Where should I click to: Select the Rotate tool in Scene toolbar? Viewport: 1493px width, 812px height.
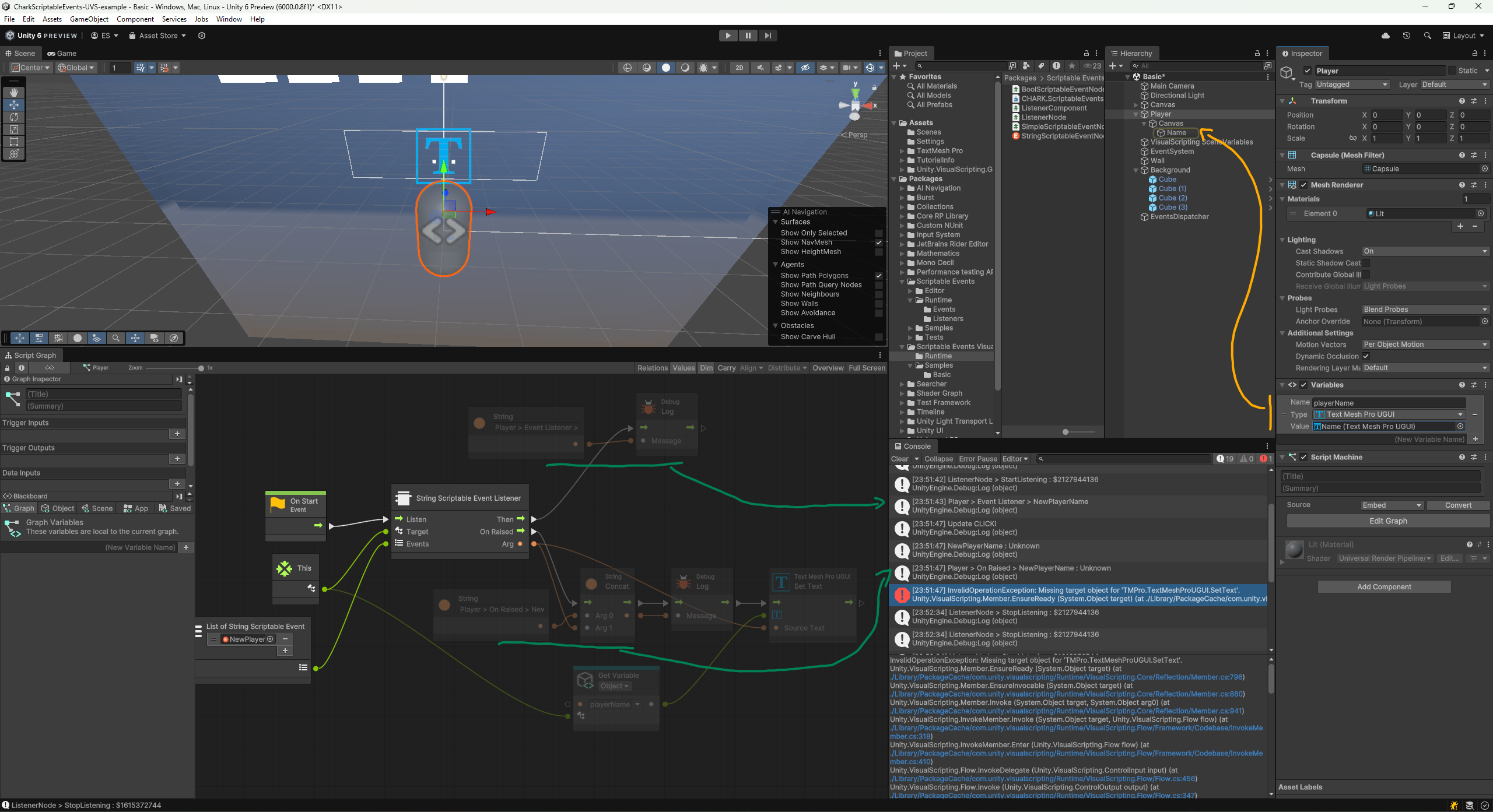coord(14,117)
